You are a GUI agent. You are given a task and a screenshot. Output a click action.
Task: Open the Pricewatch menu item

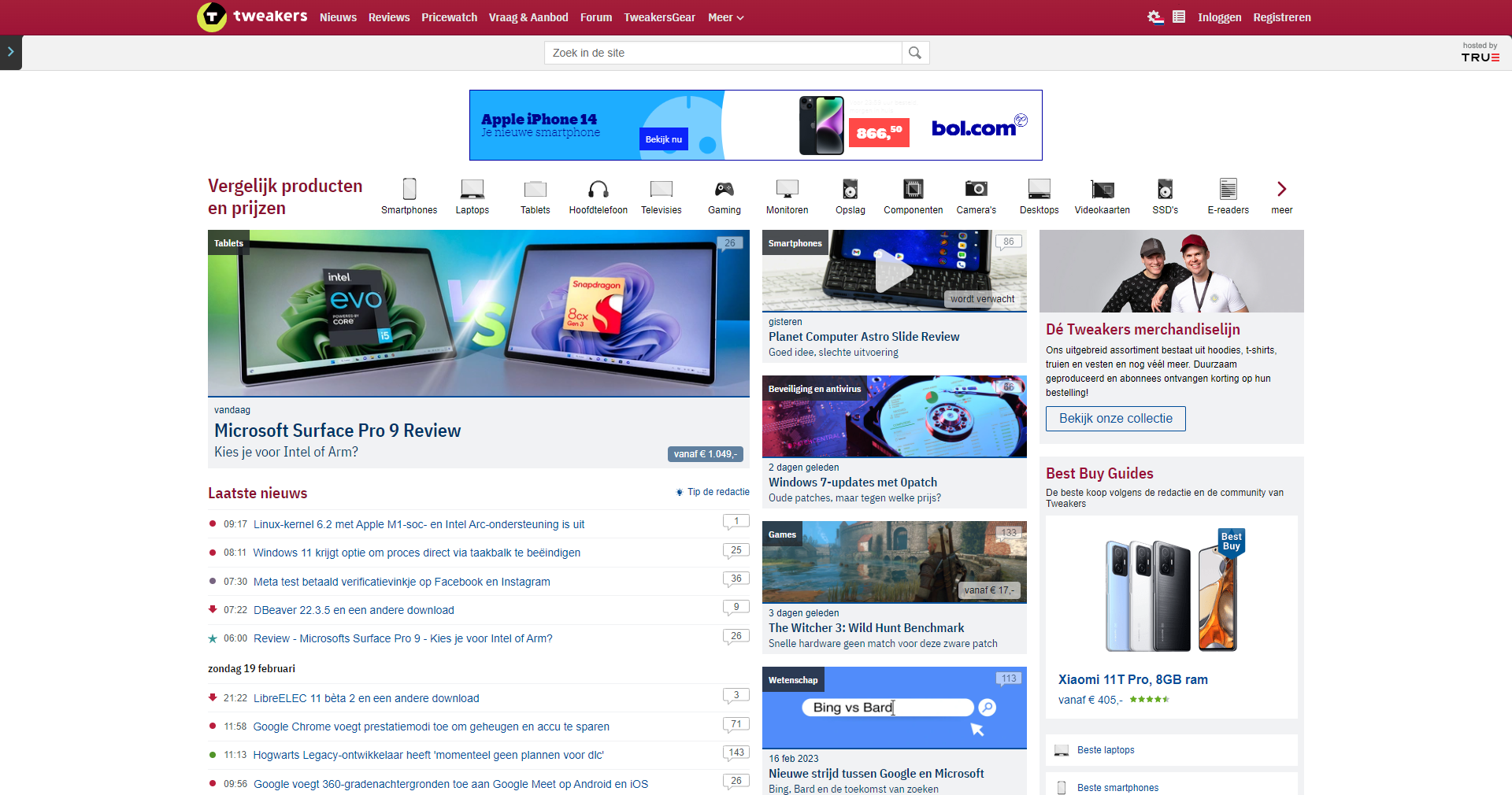449,17
